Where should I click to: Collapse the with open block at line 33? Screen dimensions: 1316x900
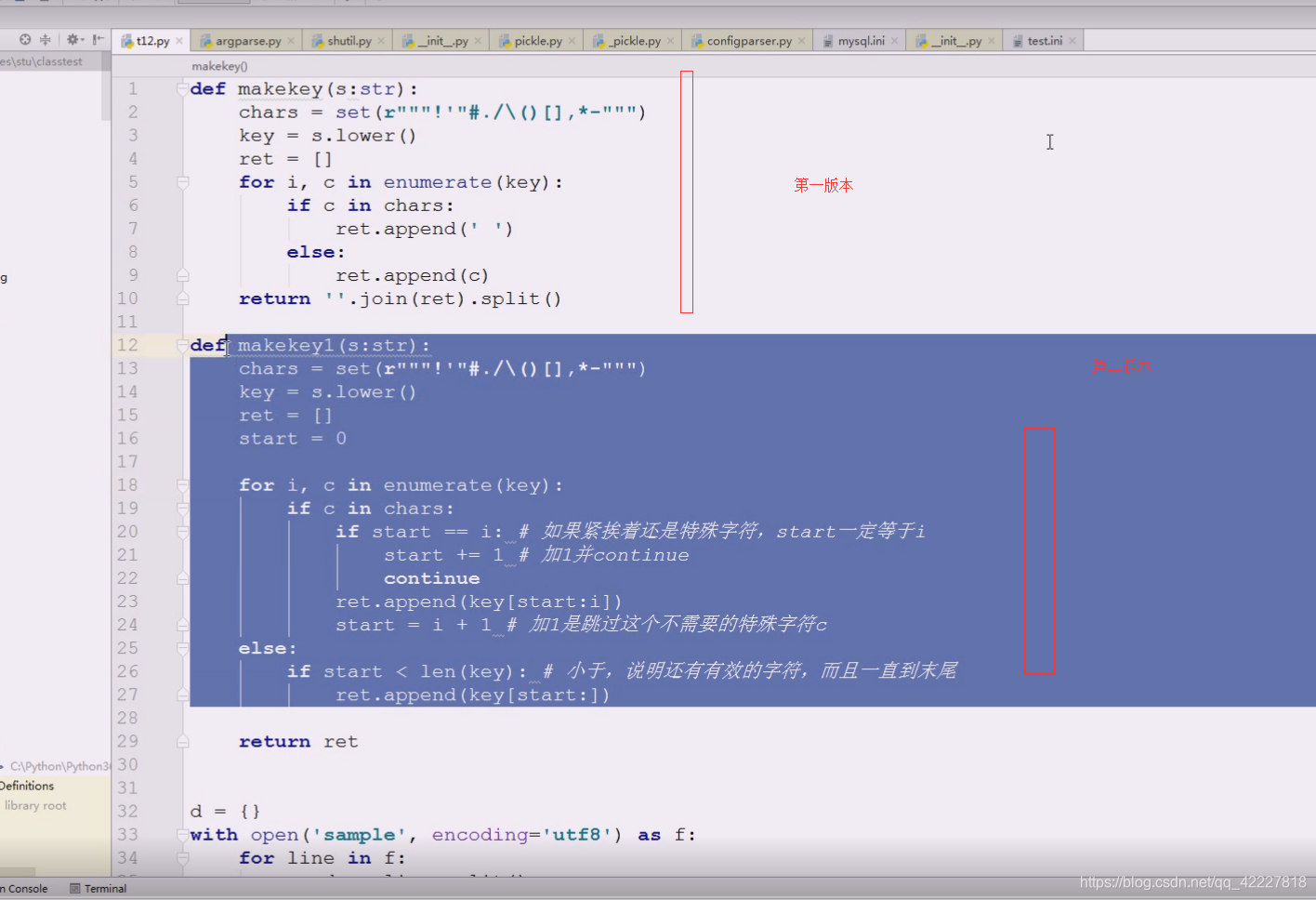point(183,835)
